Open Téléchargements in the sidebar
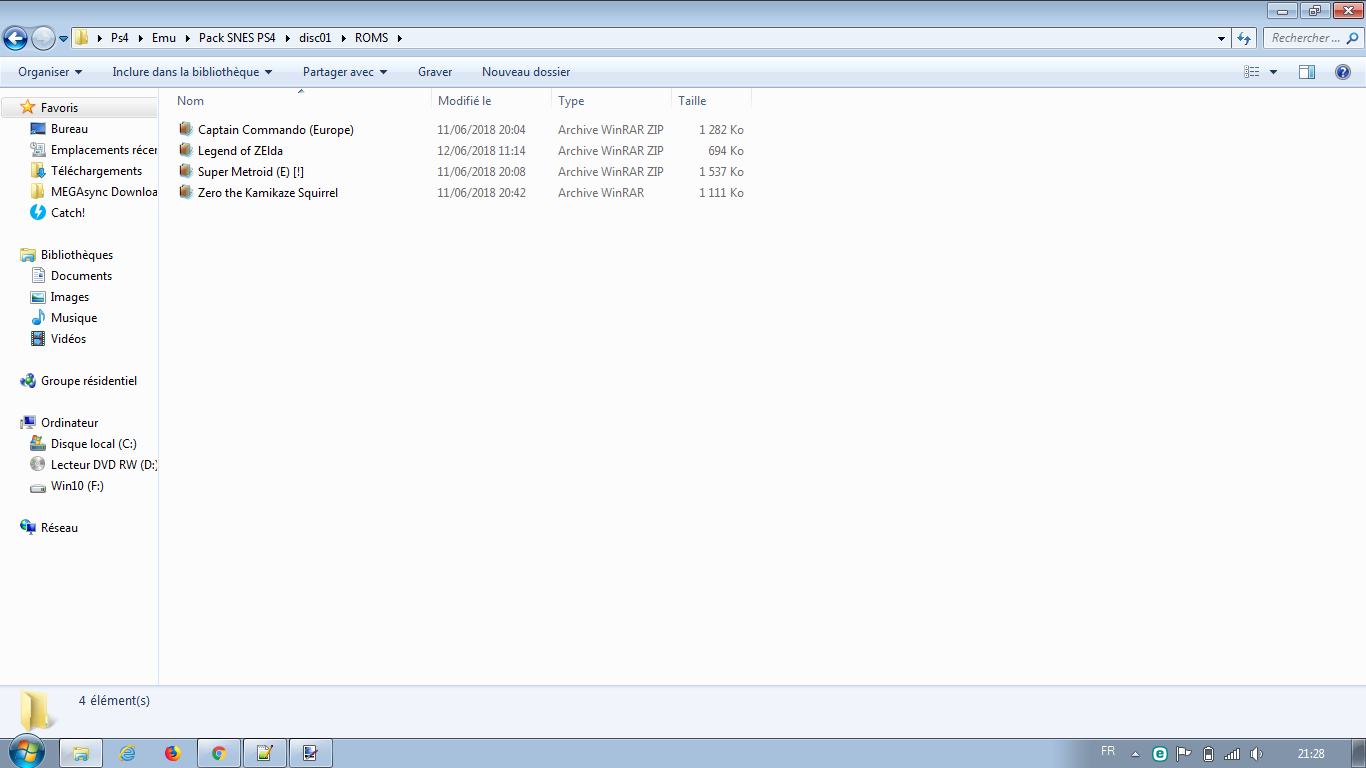 (96, 171)
